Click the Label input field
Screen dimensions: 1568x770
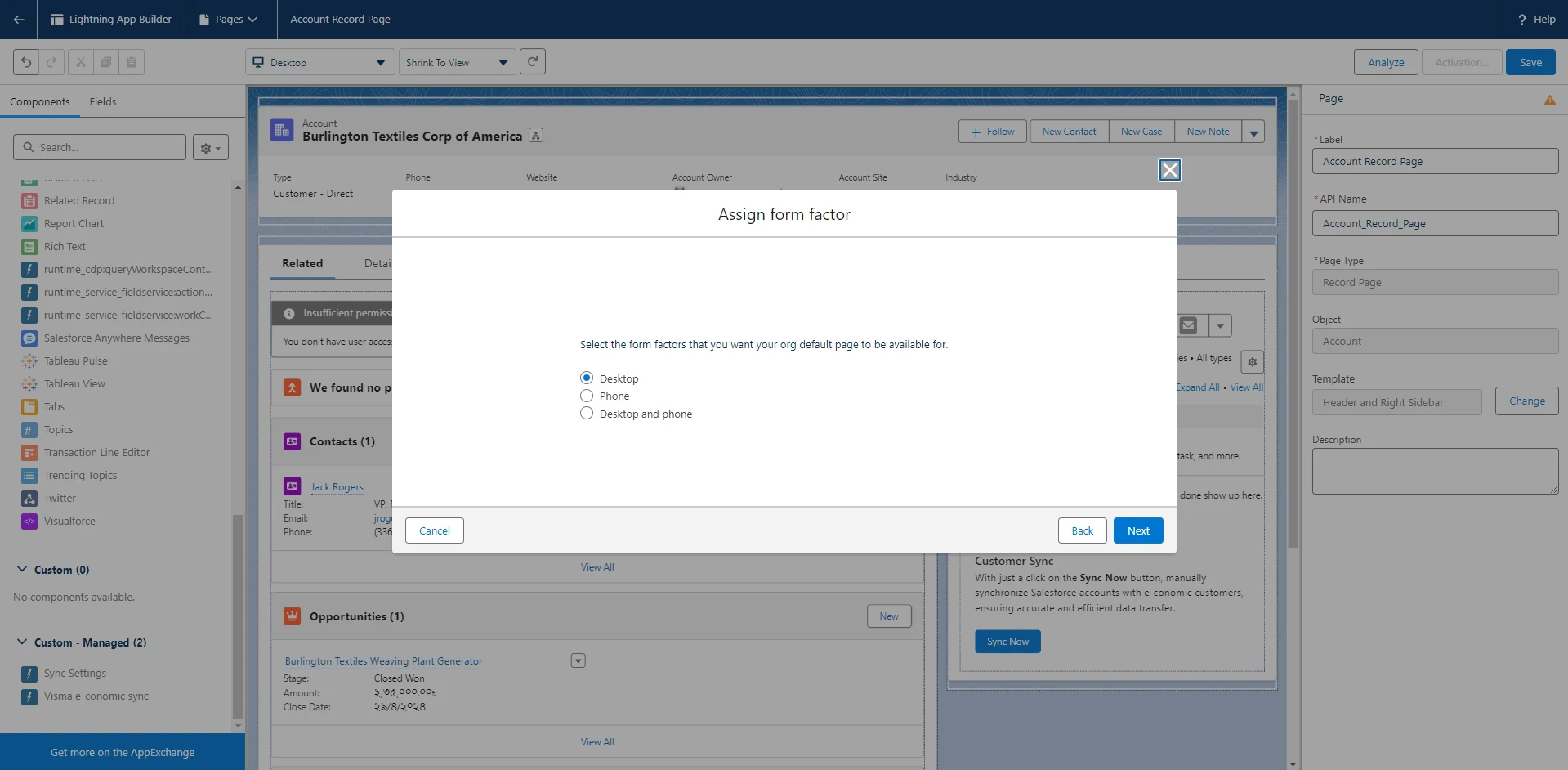[1435, 161]
